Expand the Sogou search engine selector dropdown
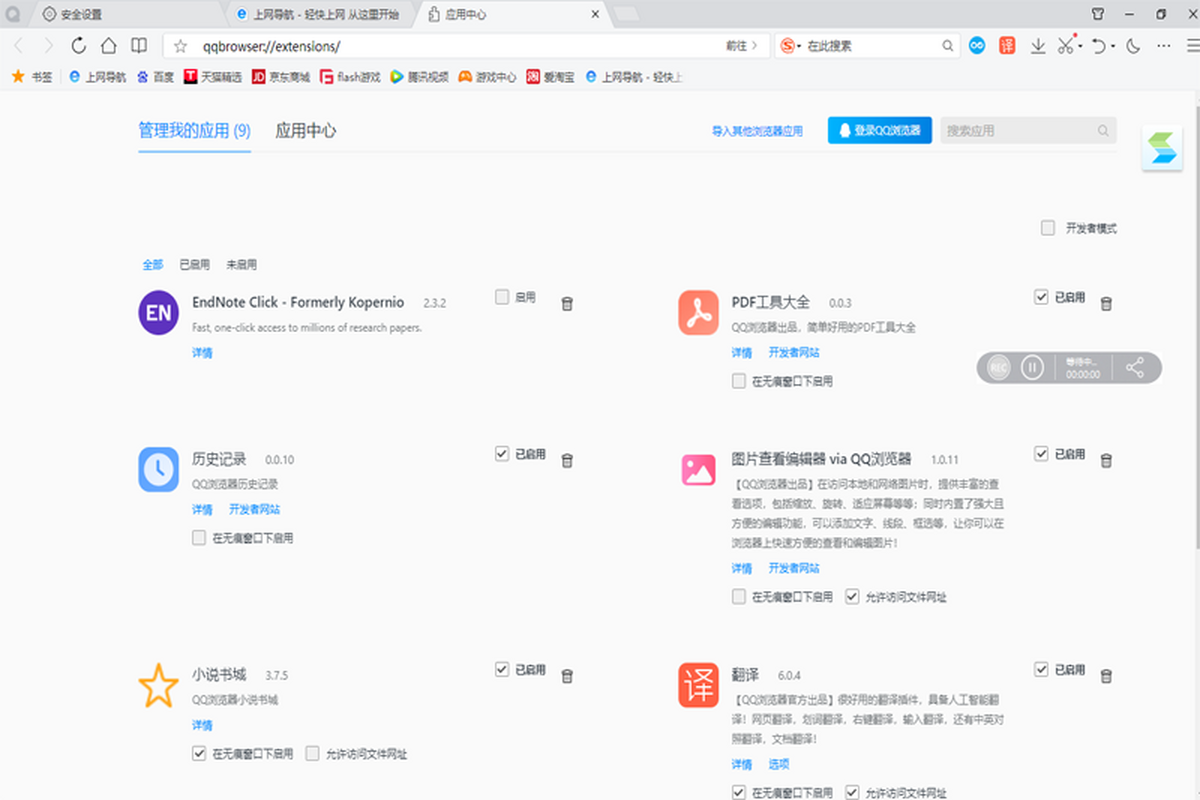Screen dimensions: 1200x800 click(801, 47)
